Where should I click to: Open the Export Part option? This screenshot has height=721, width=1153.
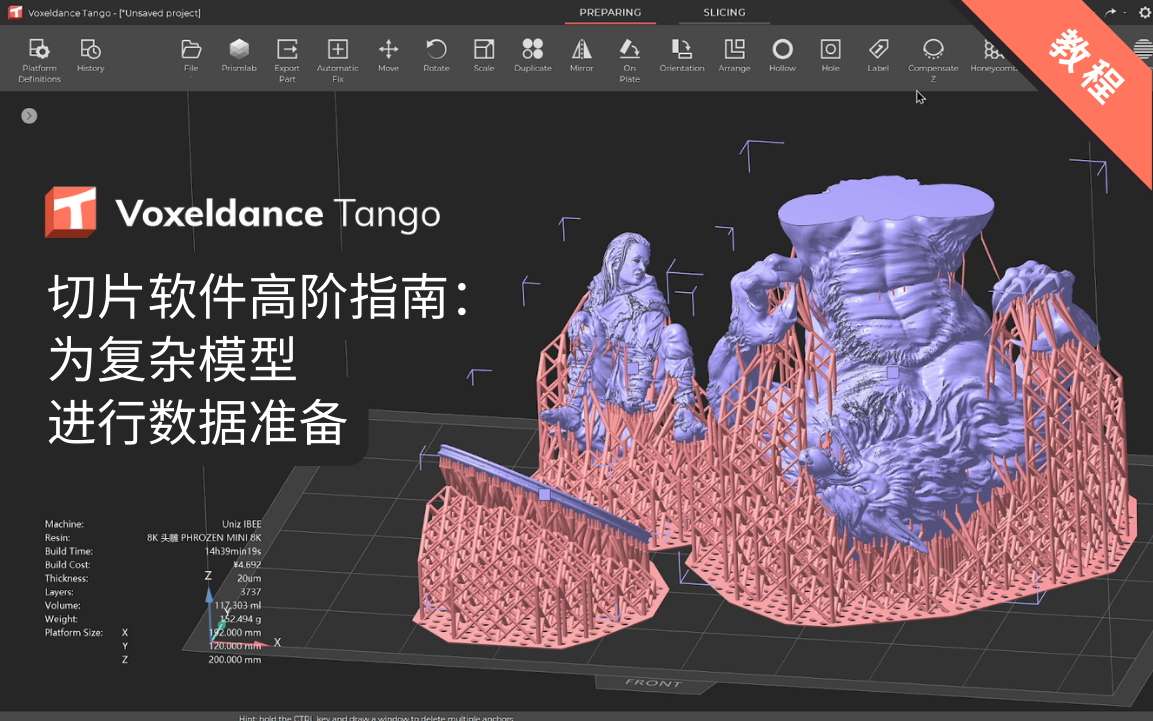[x=287, y=58]
